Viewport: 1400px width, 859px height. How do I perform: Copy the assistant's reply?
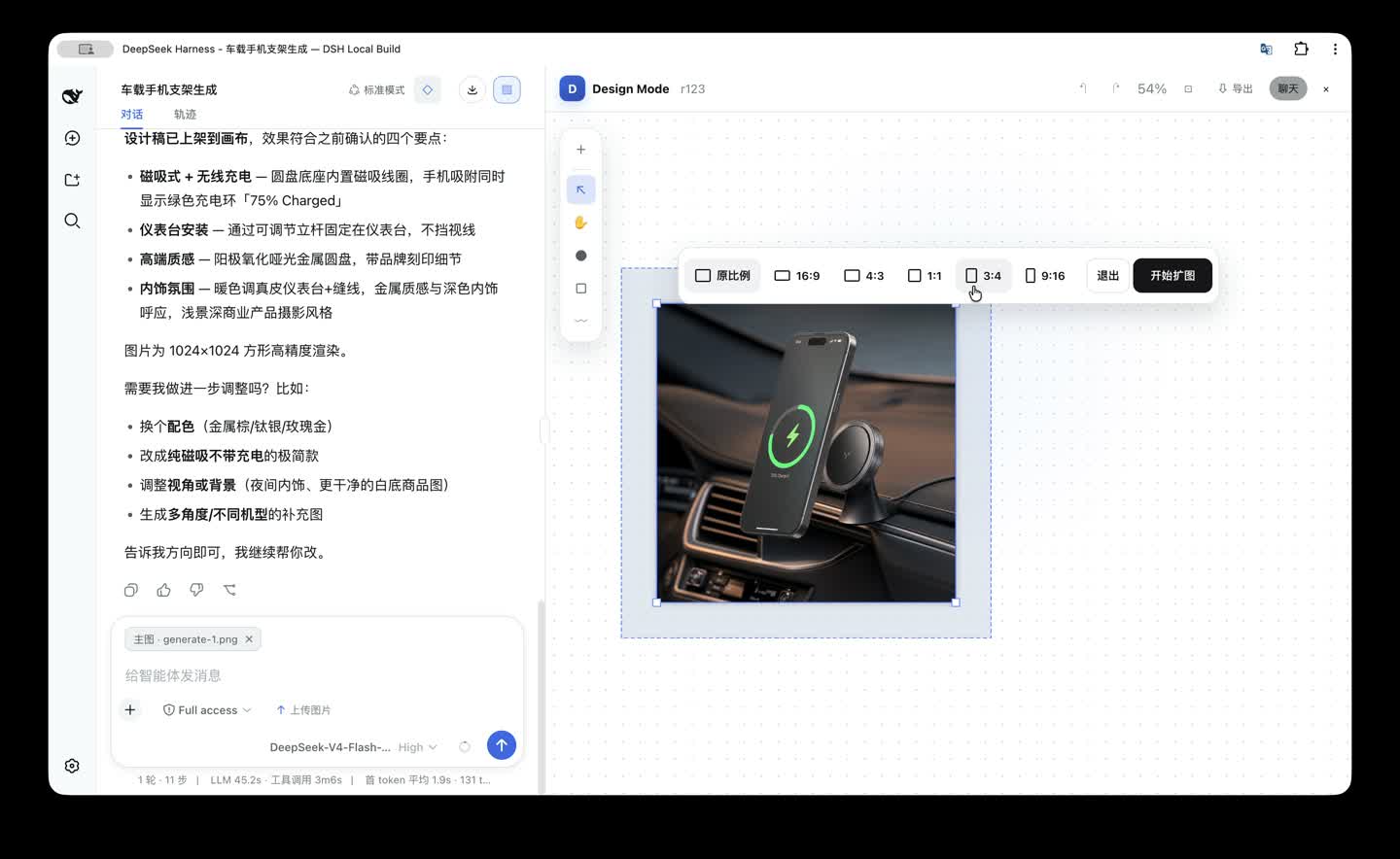pos(131,590)
